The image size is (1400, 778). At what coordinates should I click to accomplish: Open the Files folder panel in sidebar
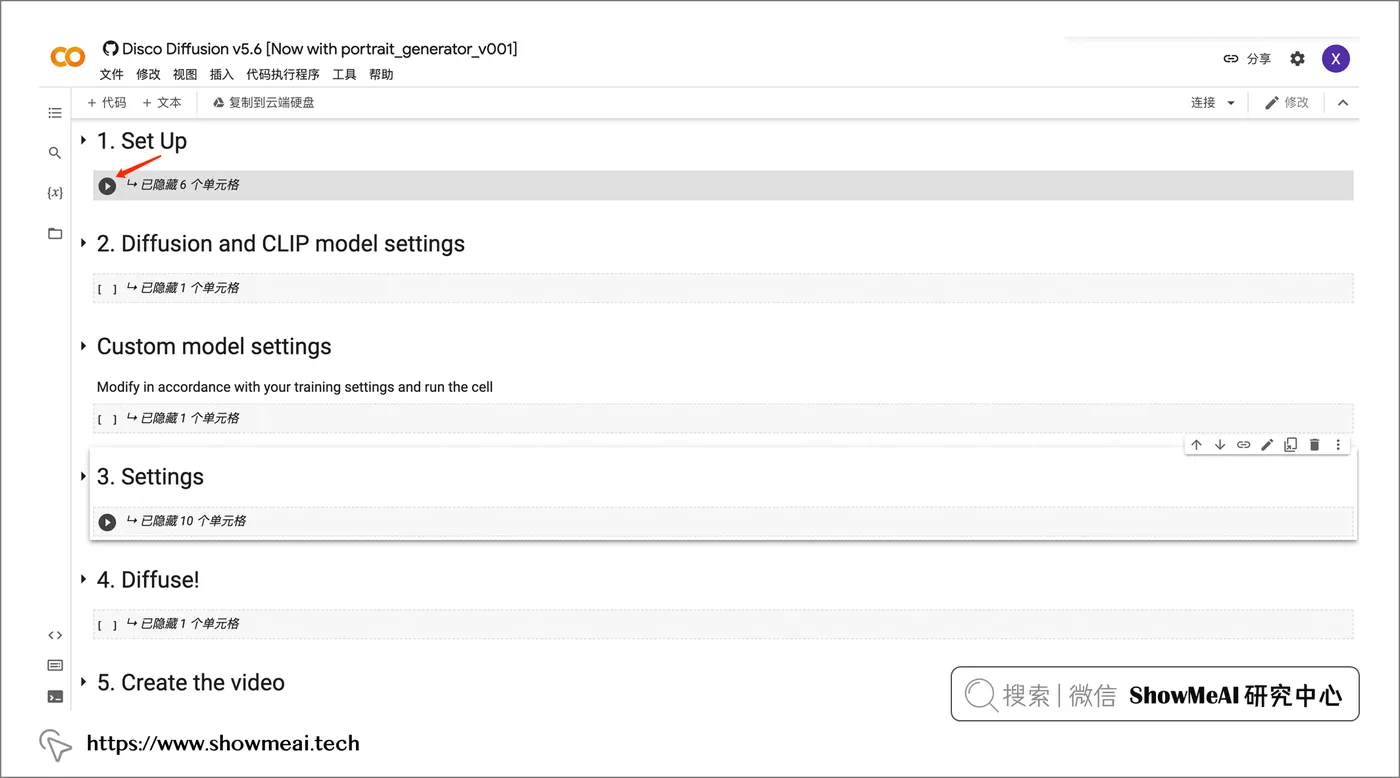(x=55, y=233)
